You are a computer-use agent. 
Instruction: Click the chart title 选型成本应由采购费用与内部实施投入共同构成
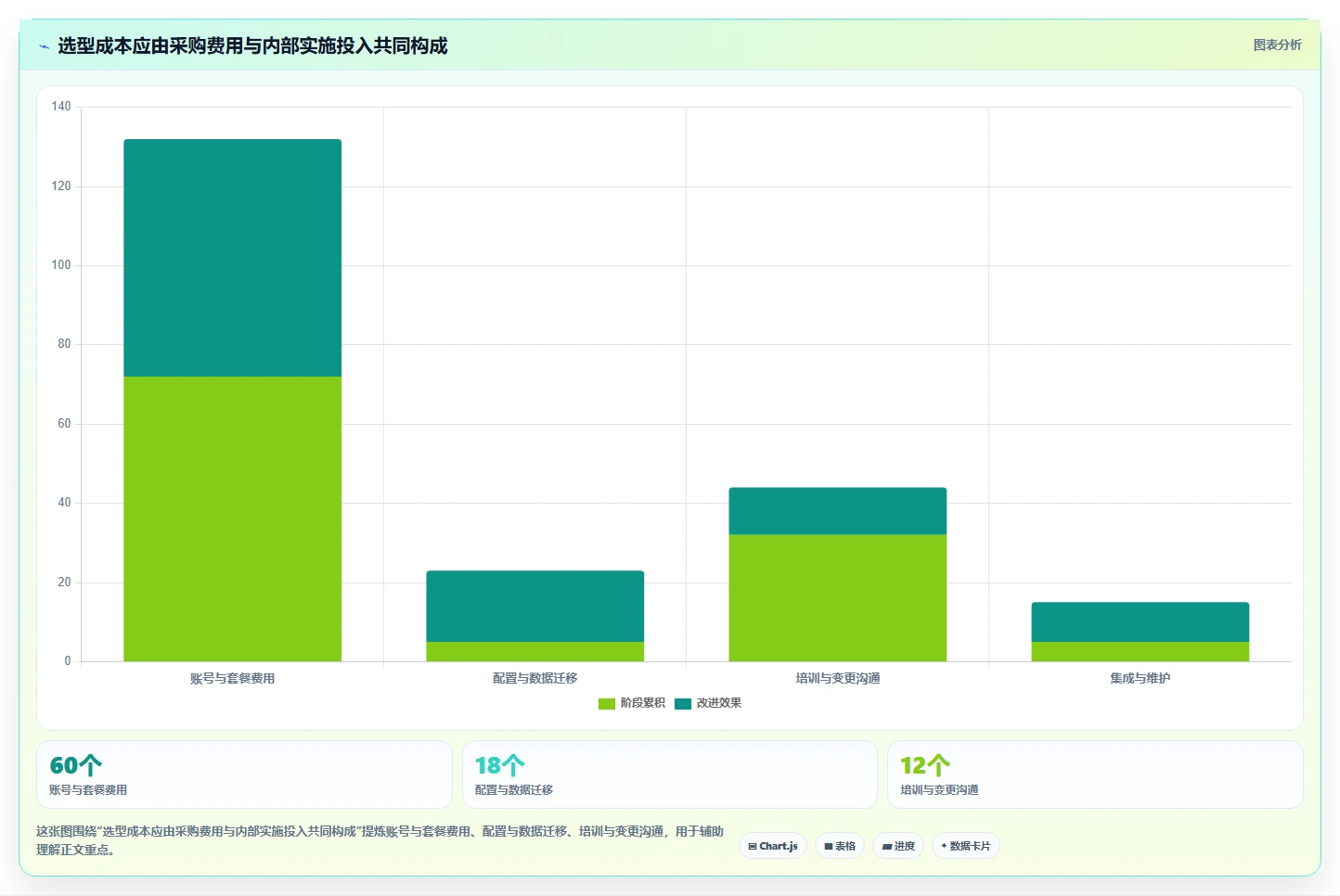[252, 45]
